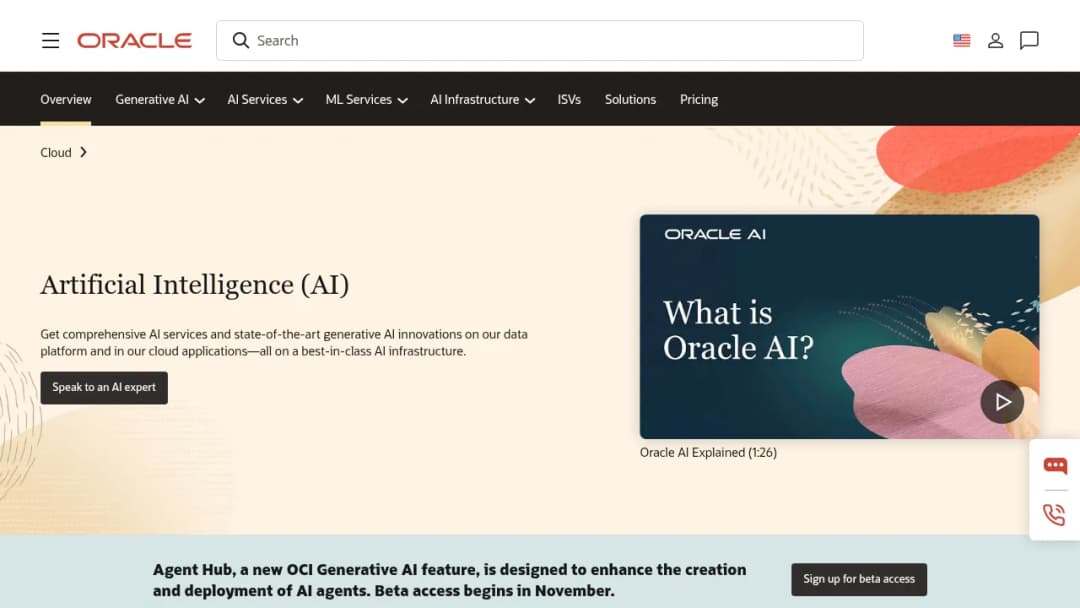The height and width of the screenshot is (608, 1080).
Task: Click Sign up for beta access
Action: pyautogui.click(x=859, y=579)
